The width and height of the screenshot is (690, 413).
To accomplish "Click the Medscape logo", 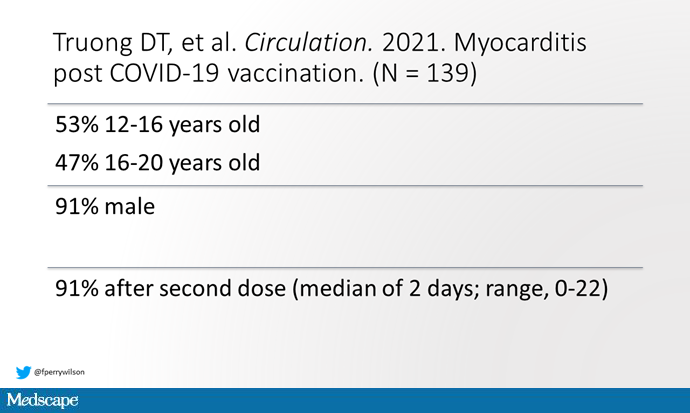I will (42, 400).
